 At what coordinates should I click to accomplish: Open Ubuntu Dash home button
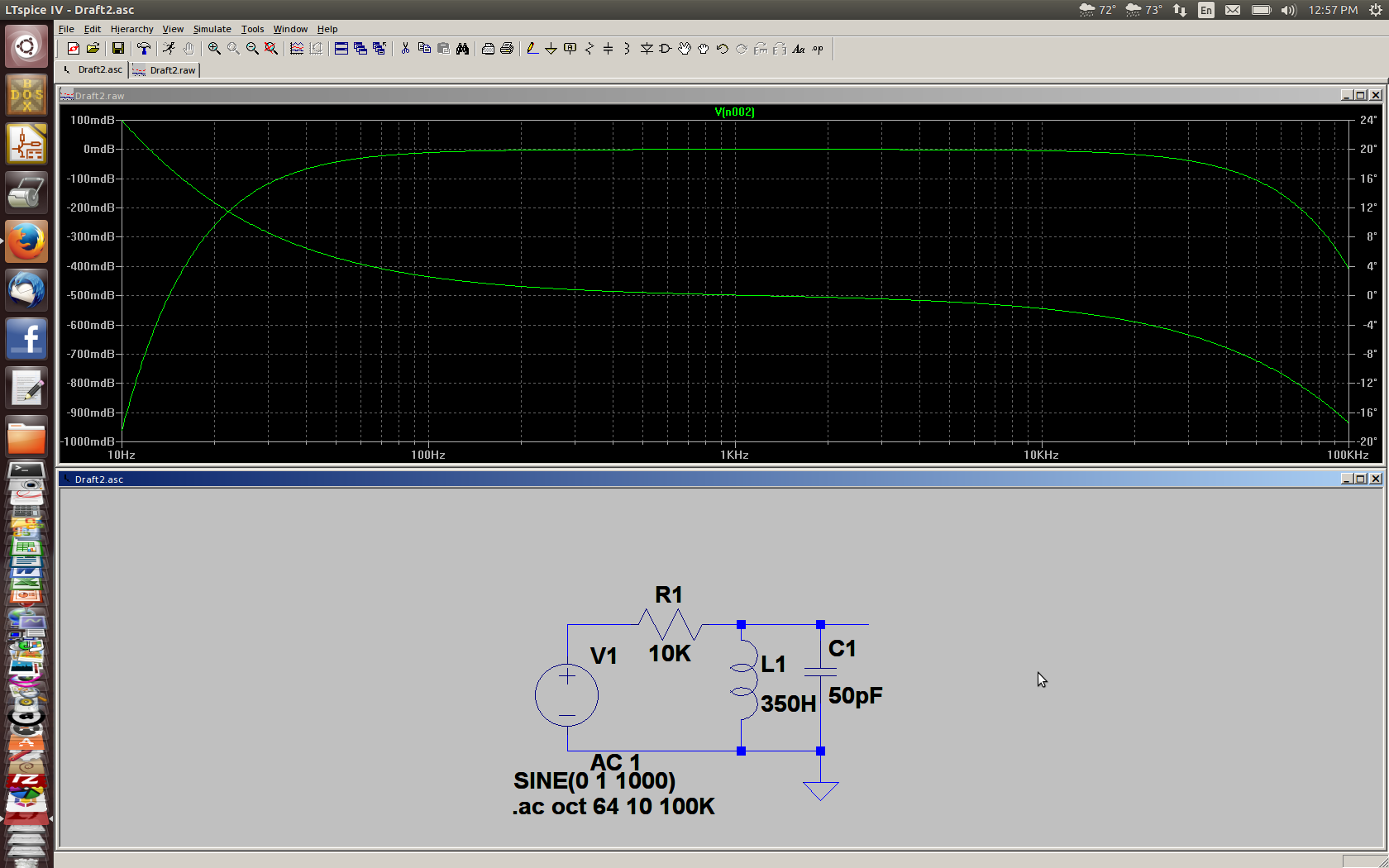(26, 46)
